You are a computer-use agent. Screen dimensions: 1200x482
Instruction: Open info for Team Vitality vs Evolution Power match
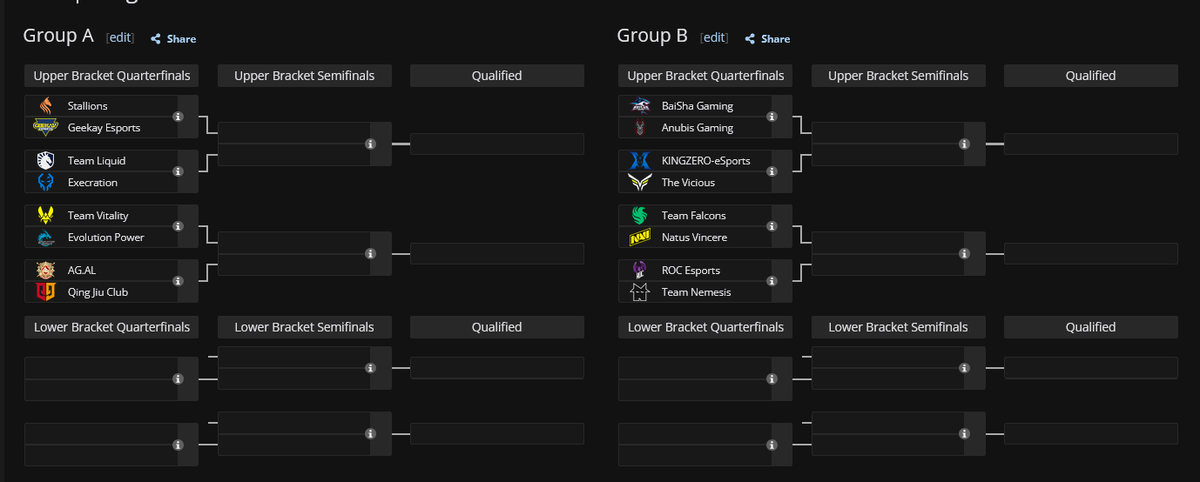(x=178, y=227)
